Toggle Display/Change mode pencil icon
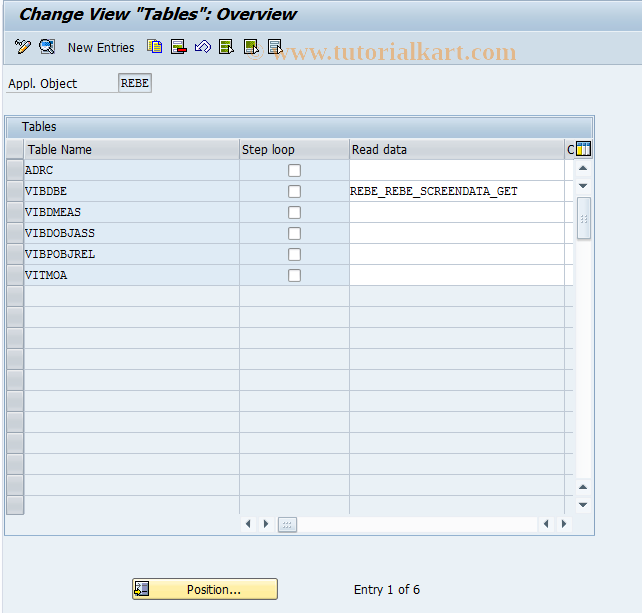The width and height of the screenshot is (642, 613). [x=22, y=47]
